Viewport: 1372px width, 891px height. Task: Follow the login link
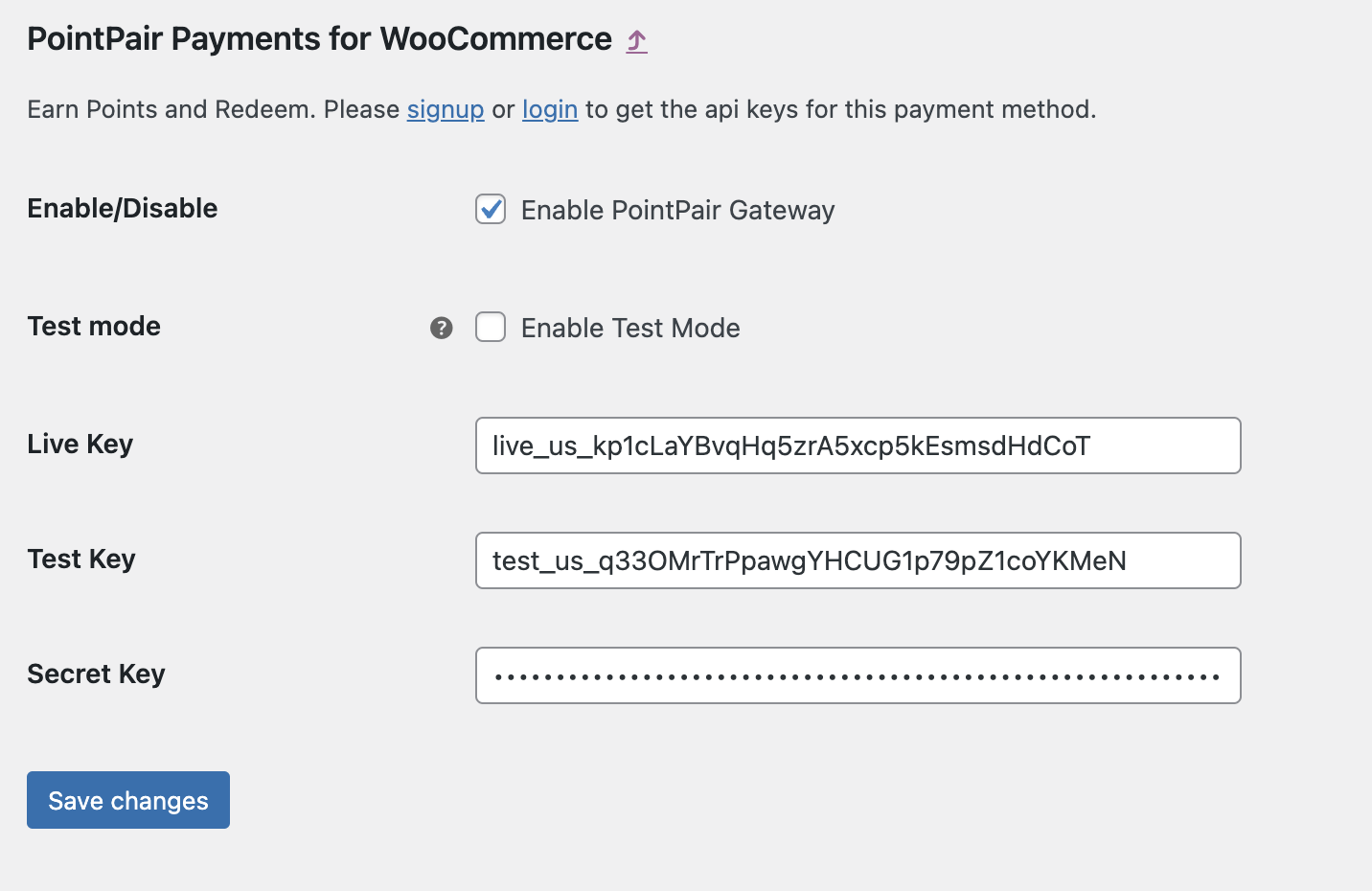[550, 109]
